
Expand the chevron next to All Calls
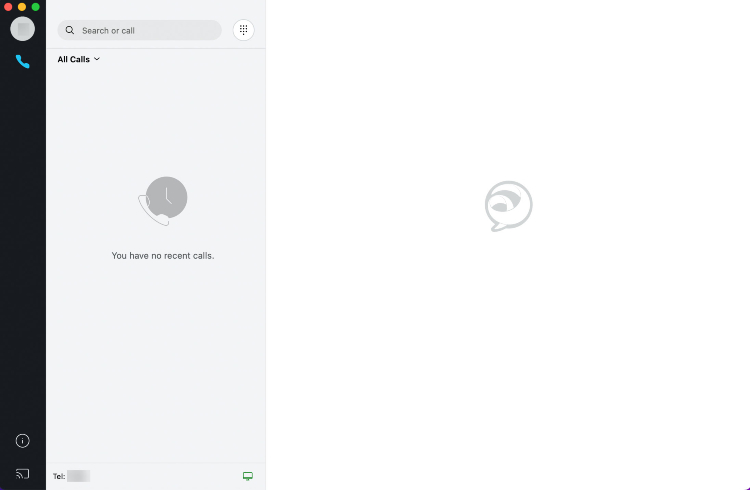(x=97, y=59)
